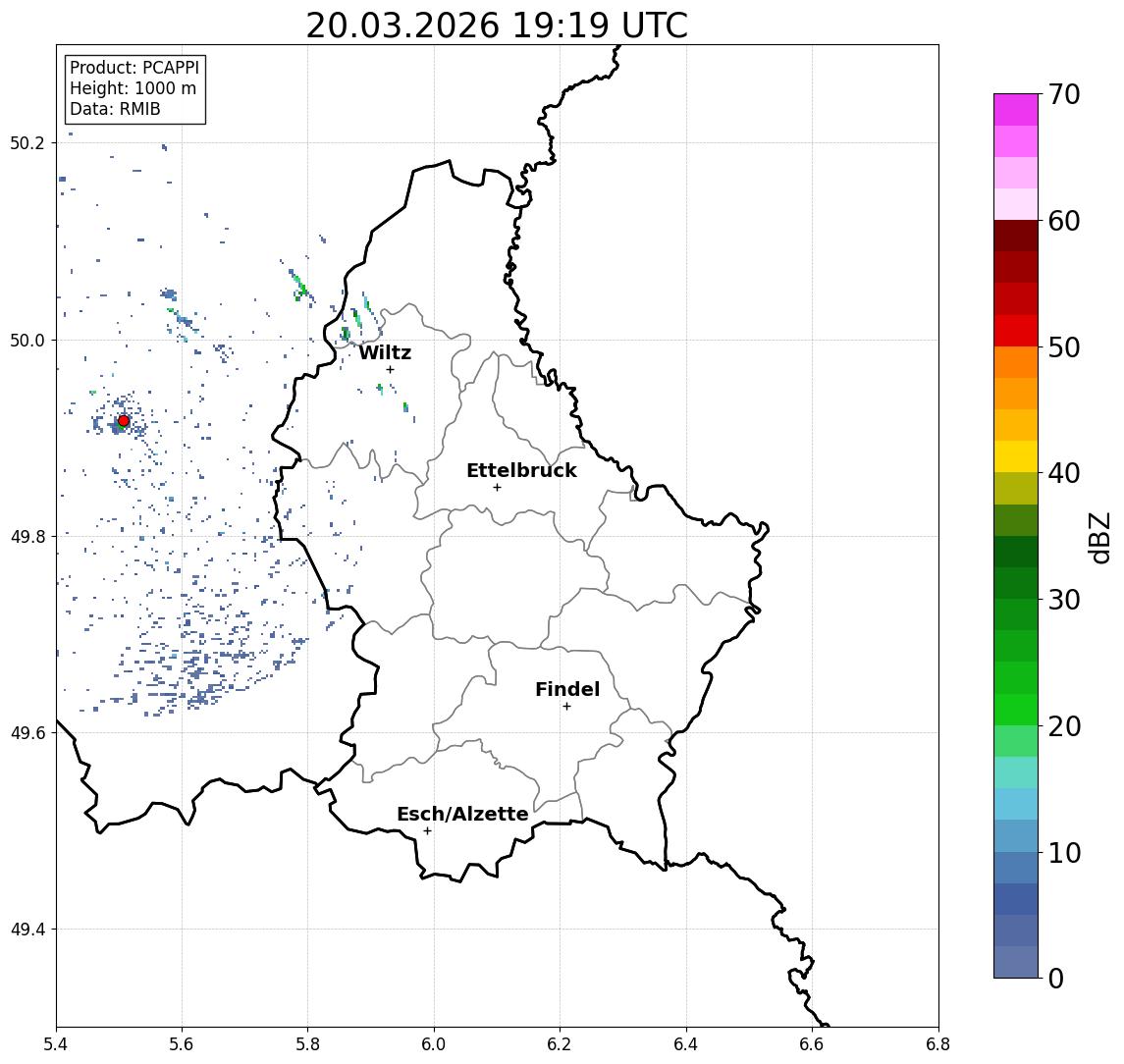Click the 70 dBZ magenta colorbar segment
This screenshot has width=1124, height=1064.
(1016, 110)
